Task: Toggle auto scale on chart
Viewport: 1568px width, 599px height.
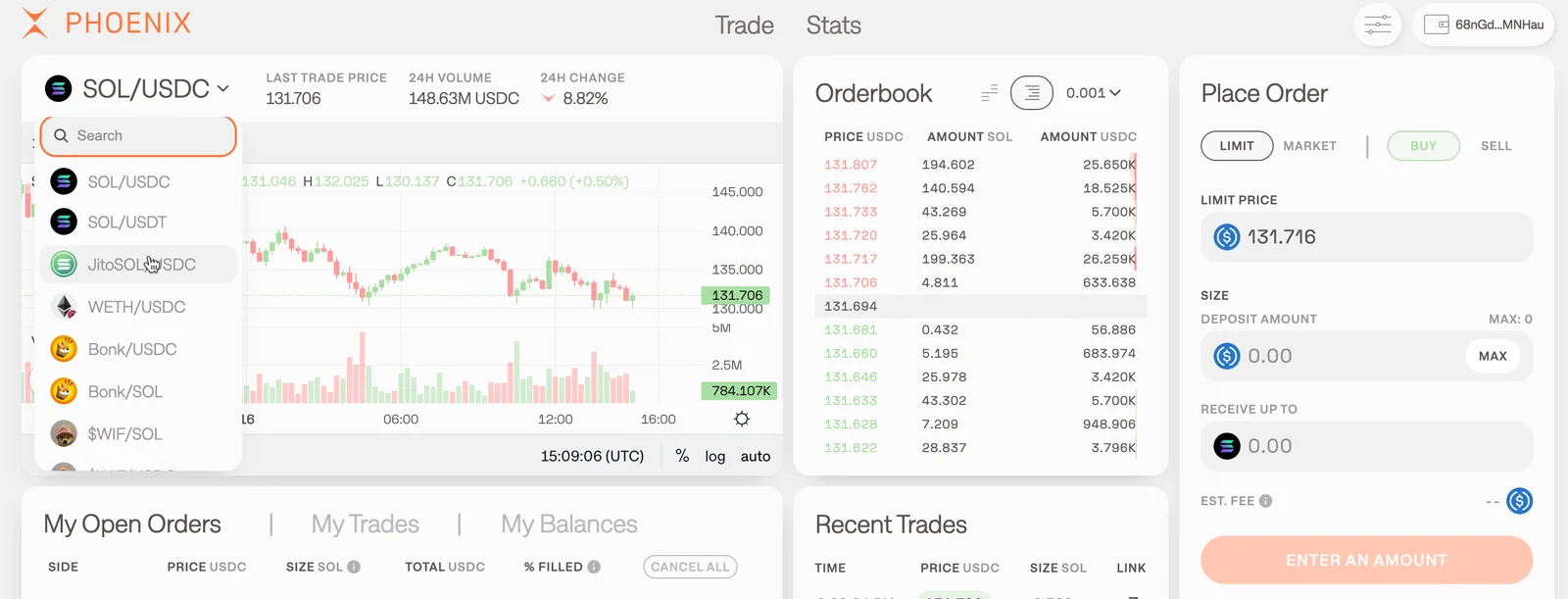Action: (756, 456)
